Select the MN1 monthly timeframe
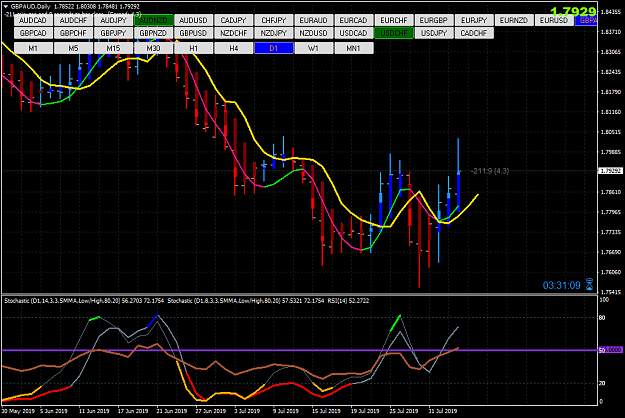Viewport: 625px width, 418px height. (x=354, y=48)
